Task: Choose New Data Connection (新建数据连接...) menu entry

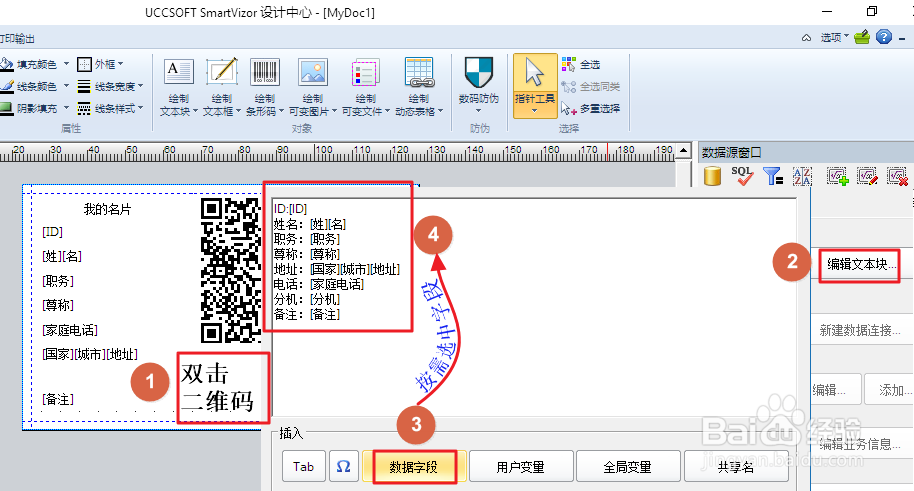Action: 860,331
